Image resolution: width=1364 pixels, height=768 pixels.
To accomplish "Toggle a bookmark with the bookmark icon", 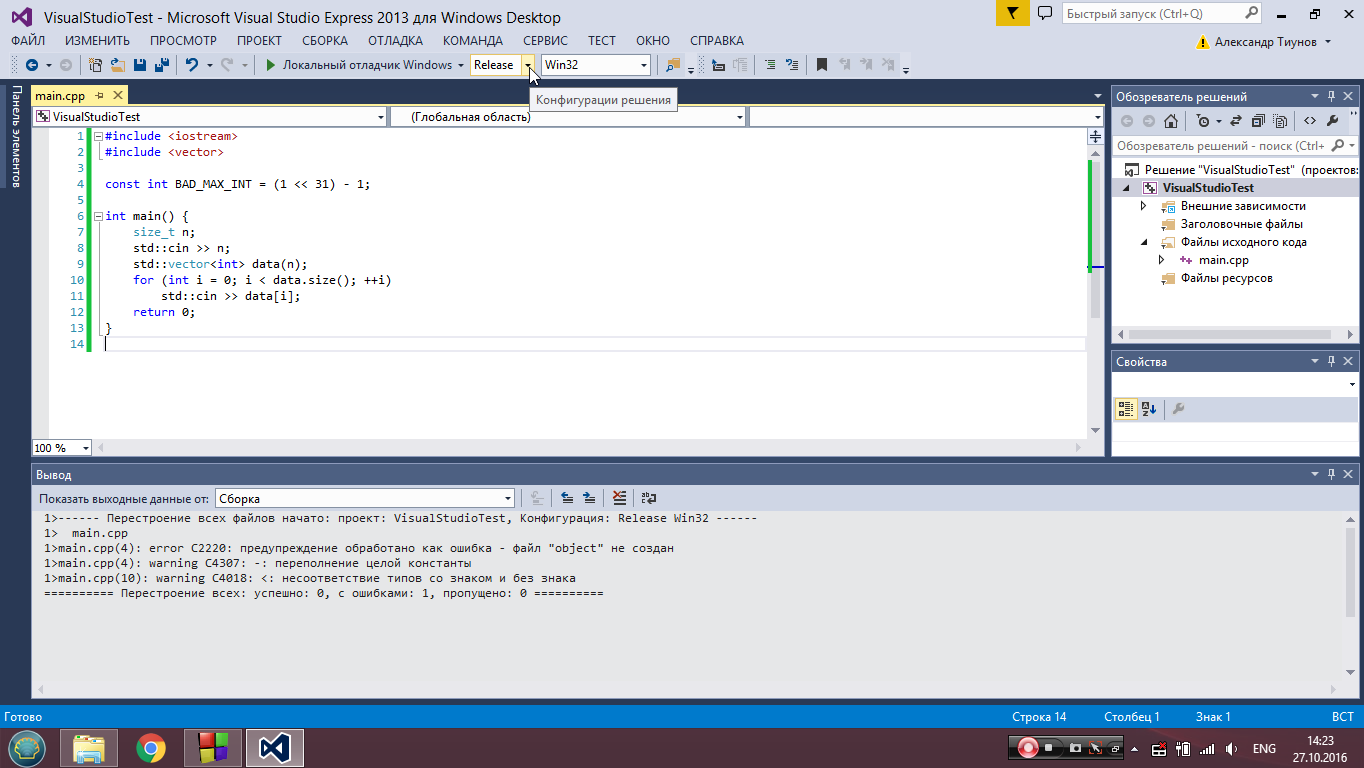I will (821, 65).
